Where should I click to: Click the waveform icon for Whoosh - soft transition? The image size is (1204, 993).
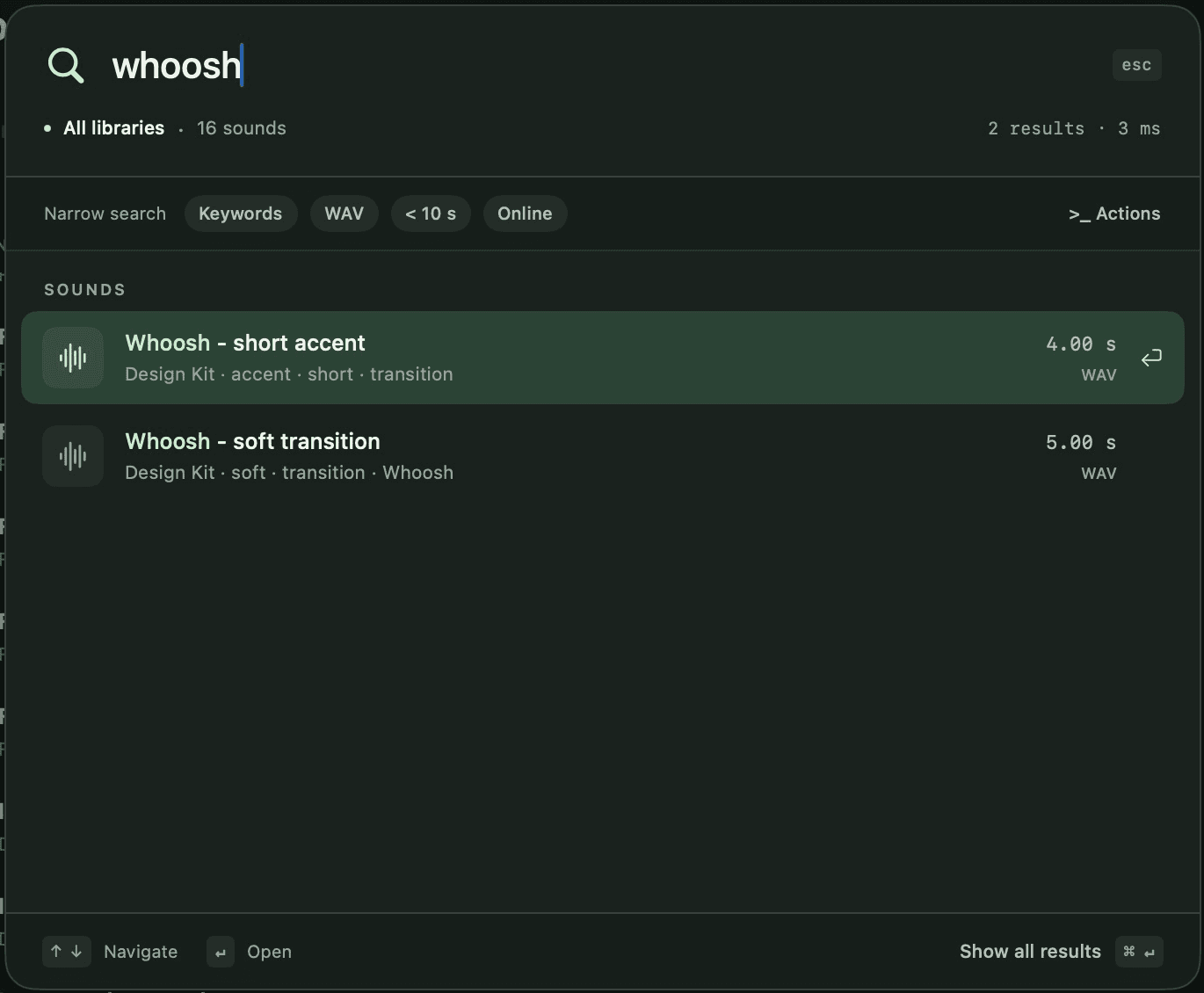tap(73, 456)
